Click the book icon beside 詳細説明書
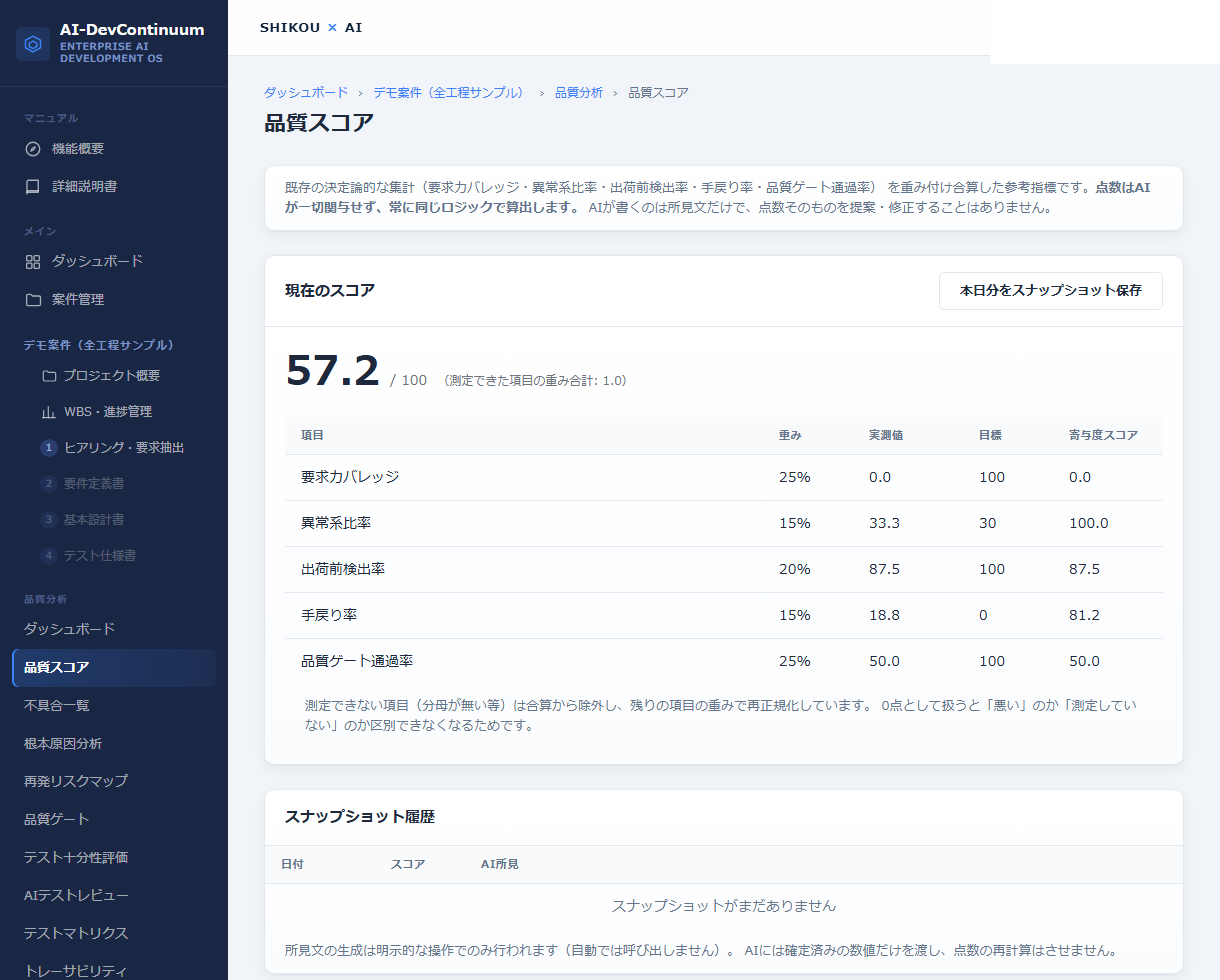Viewport: 1220px width, 980px height. pos(33,187)
